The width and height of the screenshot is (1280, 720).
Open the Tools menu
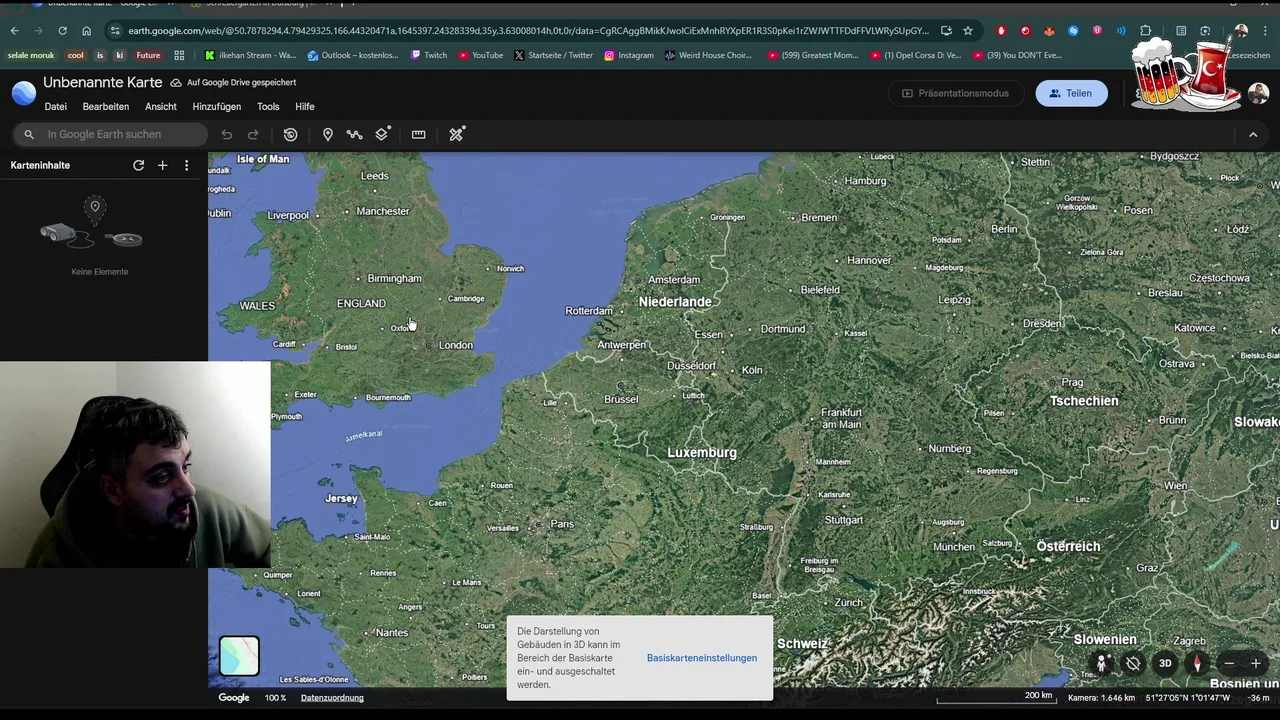tap(268, 106)
